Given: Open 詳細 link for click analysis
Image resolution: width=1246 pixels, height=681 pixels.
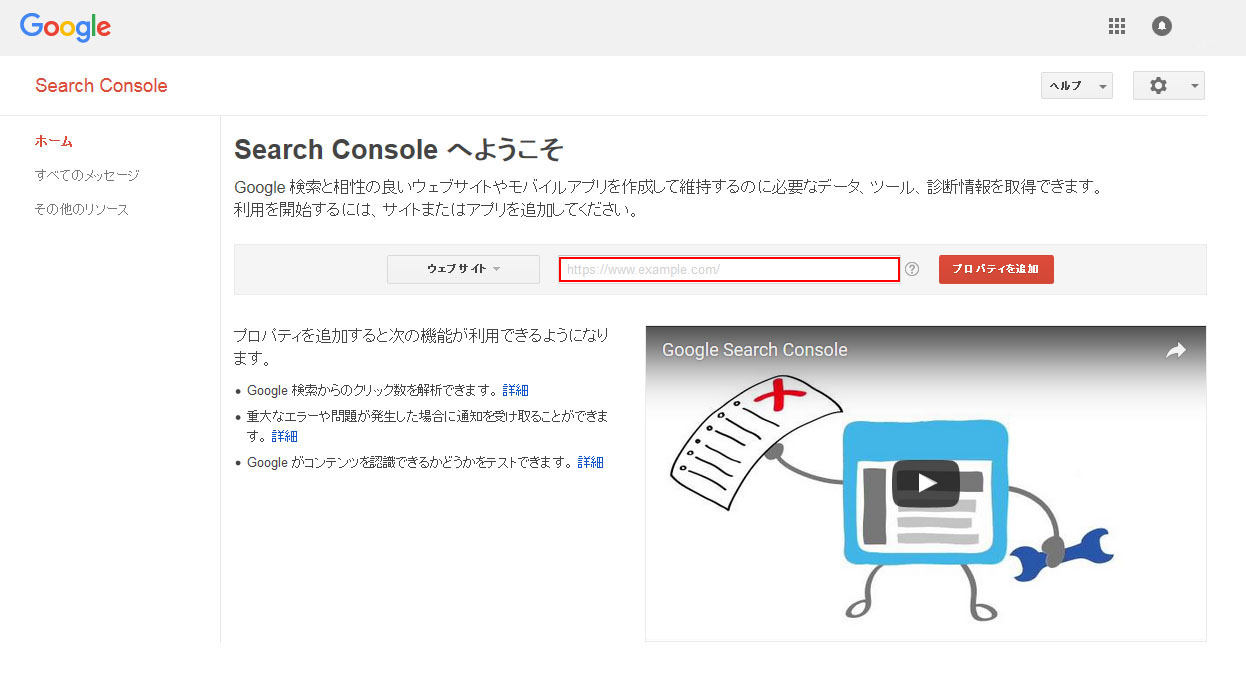Looking at the screenshot, I should 516,390.
